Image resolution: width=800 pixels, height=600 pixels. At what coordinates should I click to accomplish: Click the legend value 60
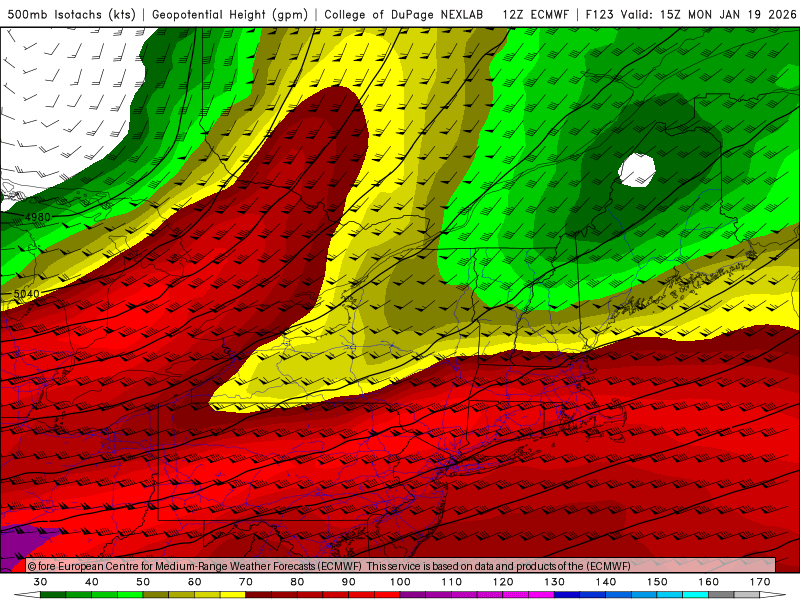coord(194,582)
